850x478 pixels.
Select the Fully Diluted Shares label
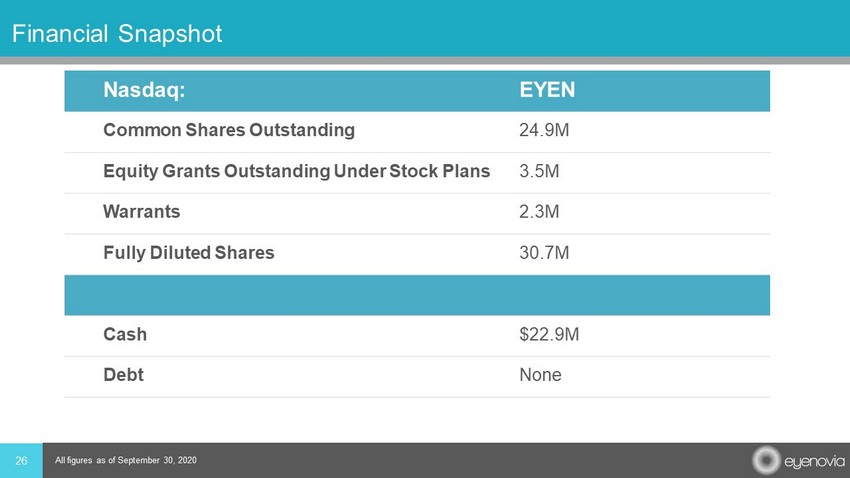(188, 253)
